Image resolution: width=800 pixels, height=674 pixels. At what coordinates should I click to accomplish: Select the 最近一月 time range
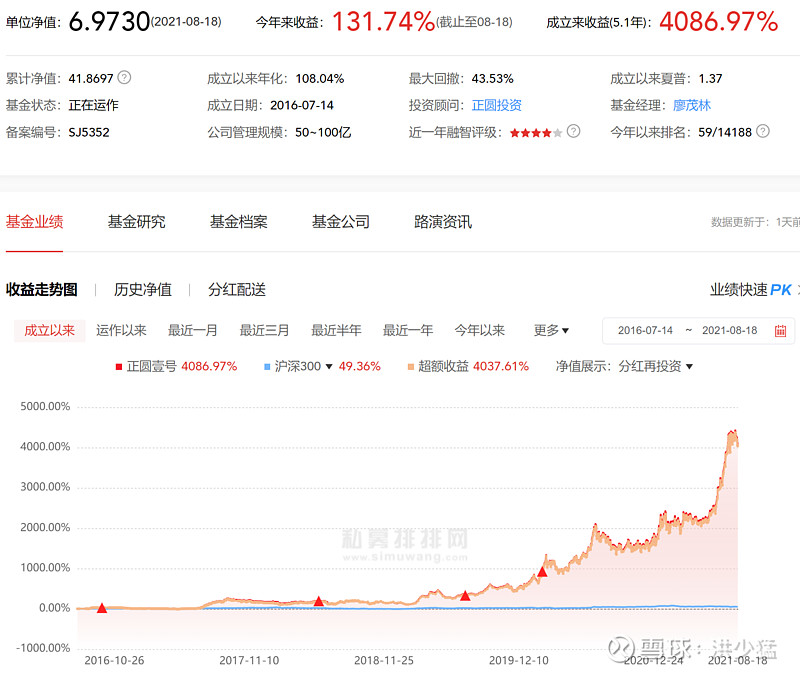click(193, 331)
